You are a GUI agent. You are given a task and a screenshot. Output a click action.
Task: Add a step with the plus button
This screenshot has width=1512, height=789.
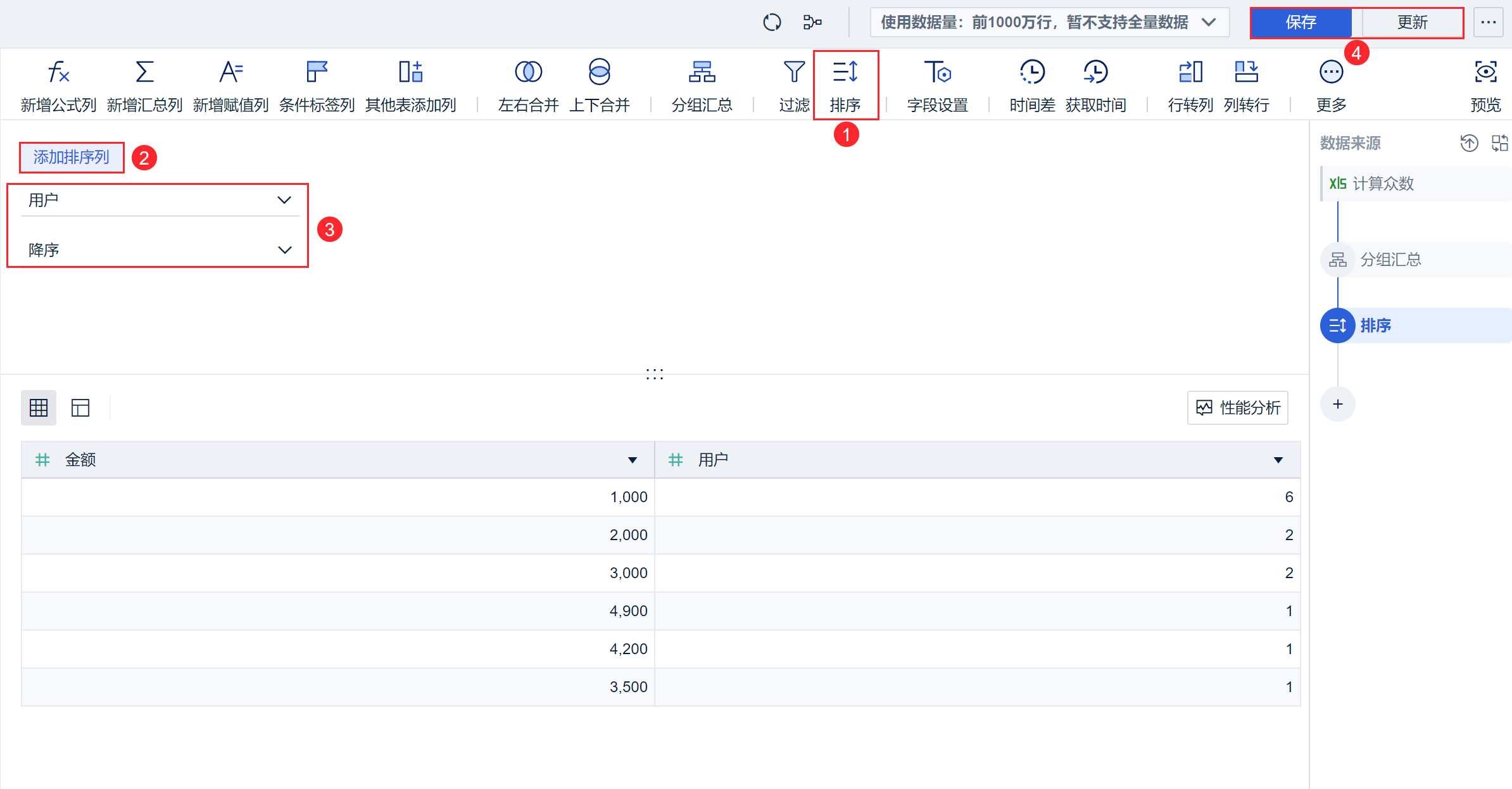1337,404
